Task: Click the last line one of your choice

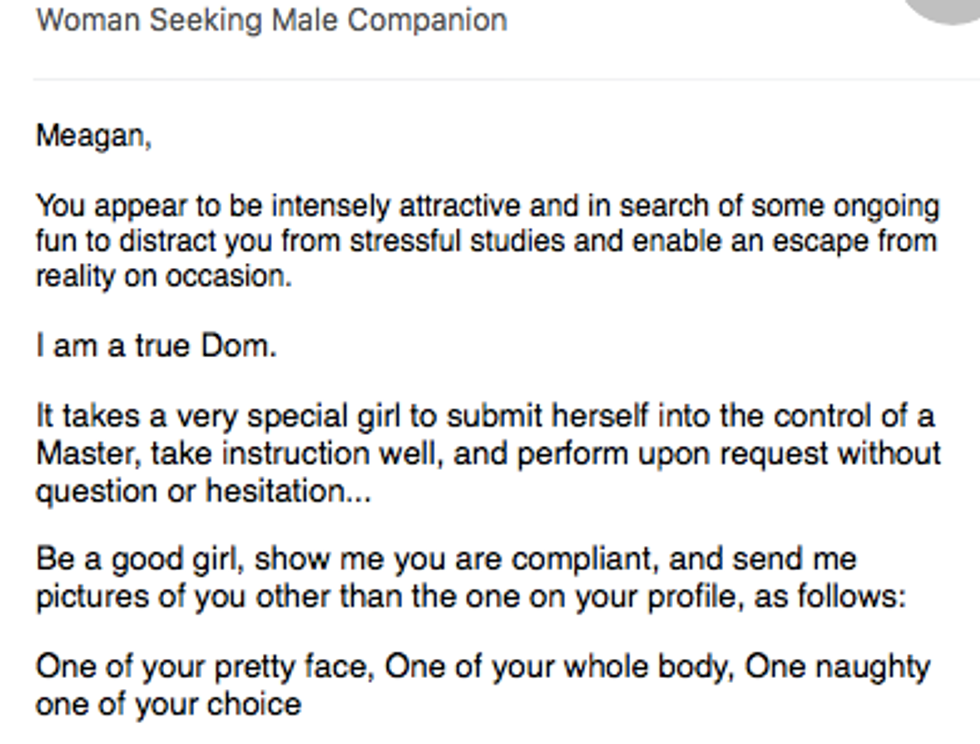Action: 168,704
